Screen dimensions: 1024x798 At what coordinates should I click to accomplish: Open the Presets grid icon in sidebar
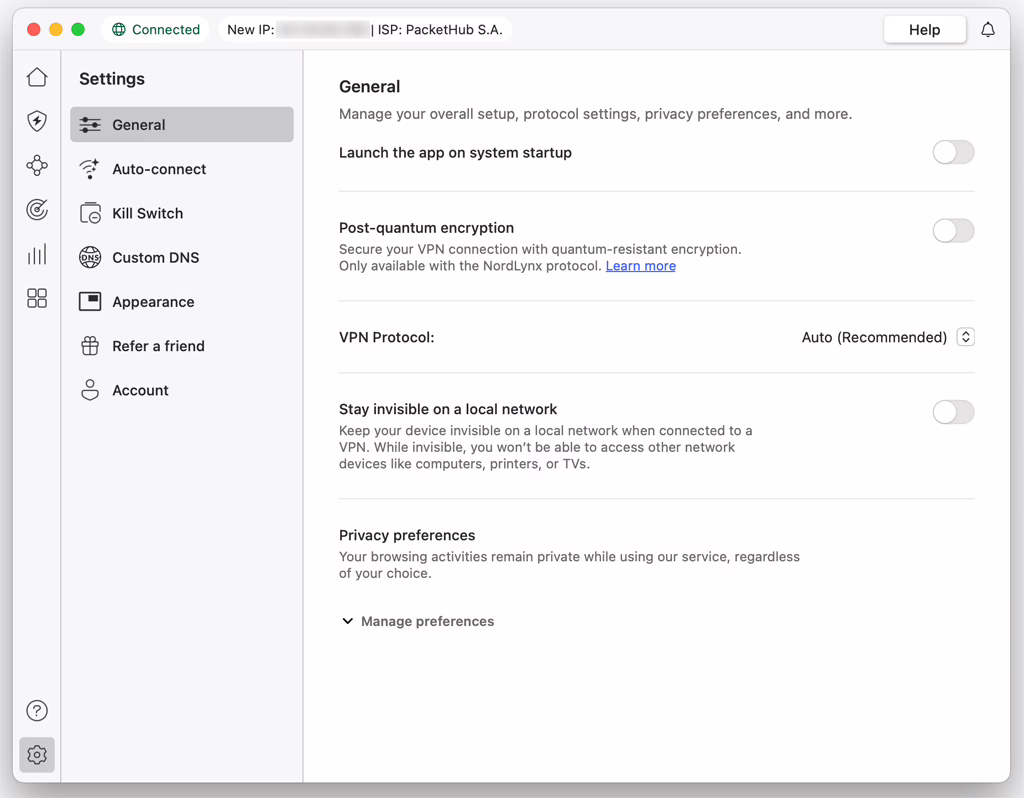[36, 297]
